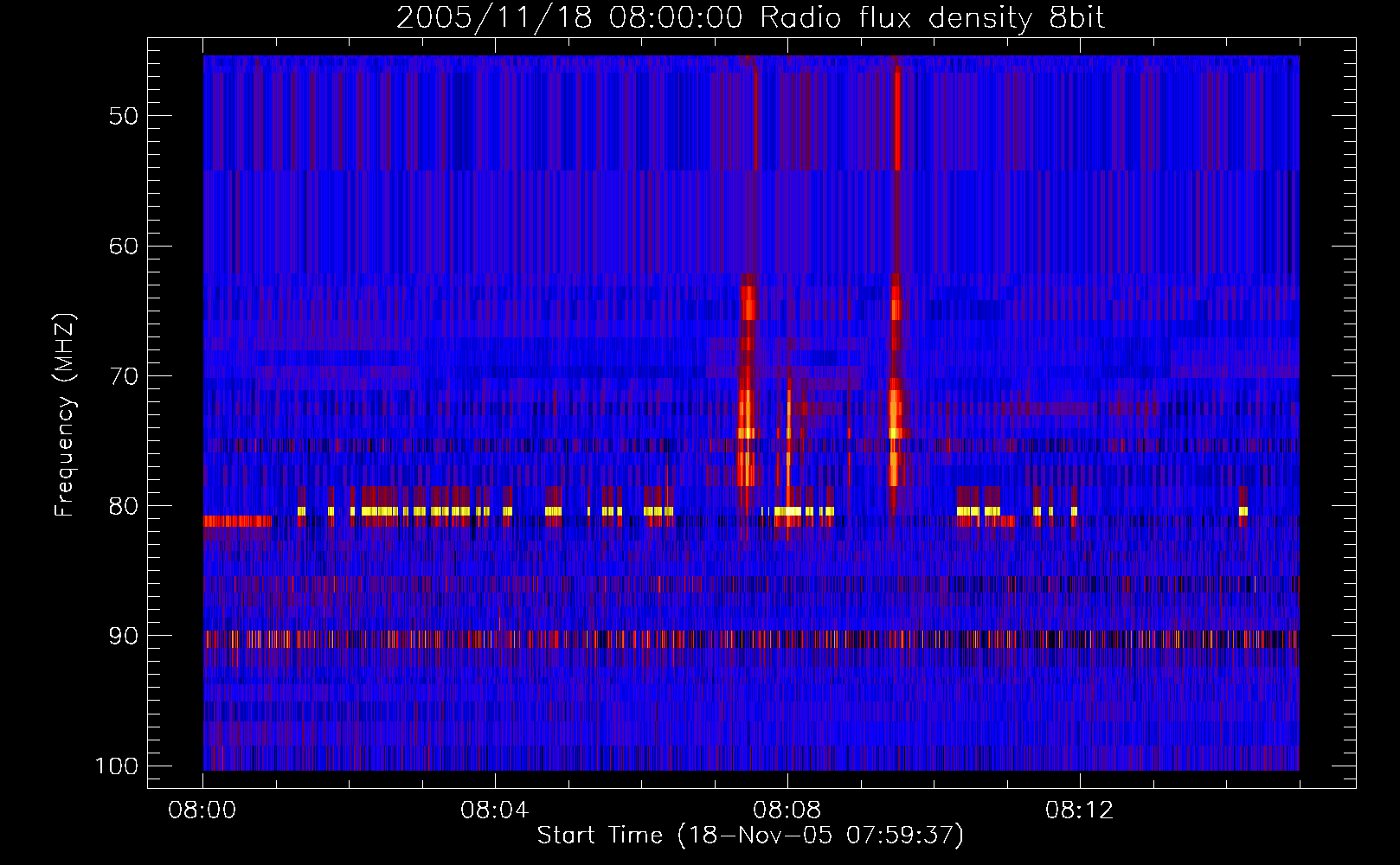The width and height of the screenshot is (1400, 865).
Task: Click the 90 MHz frequency tick label
Action: click(x=124, y=636)
